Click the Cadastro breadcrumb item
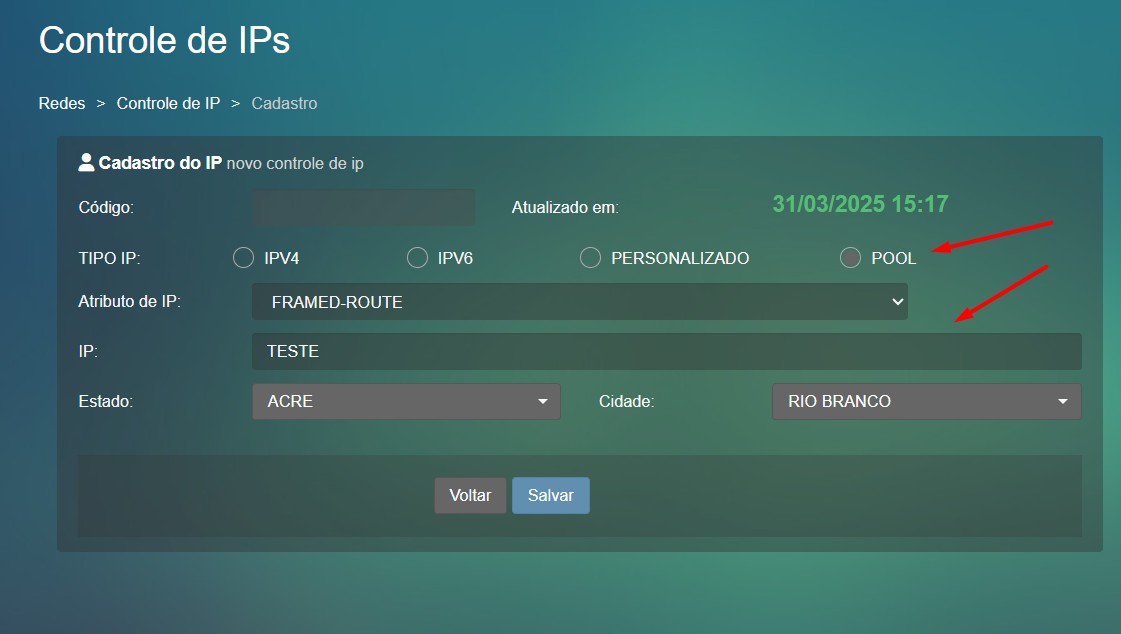 point(284,103)
